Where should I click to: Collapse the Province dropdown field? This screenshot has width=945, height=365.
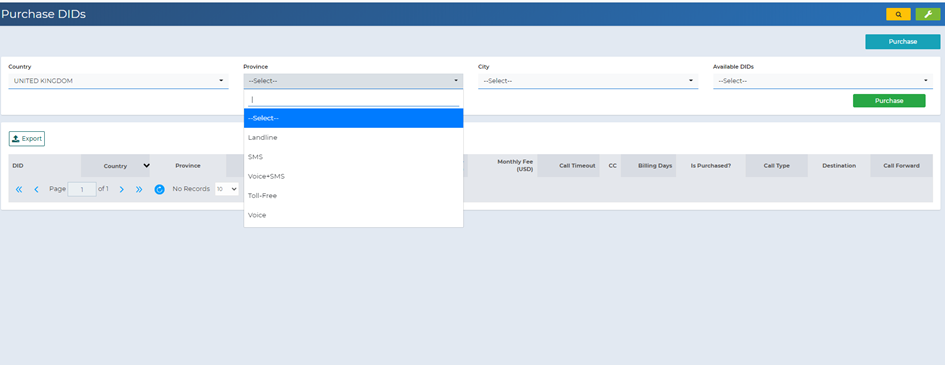pos(353,81)
